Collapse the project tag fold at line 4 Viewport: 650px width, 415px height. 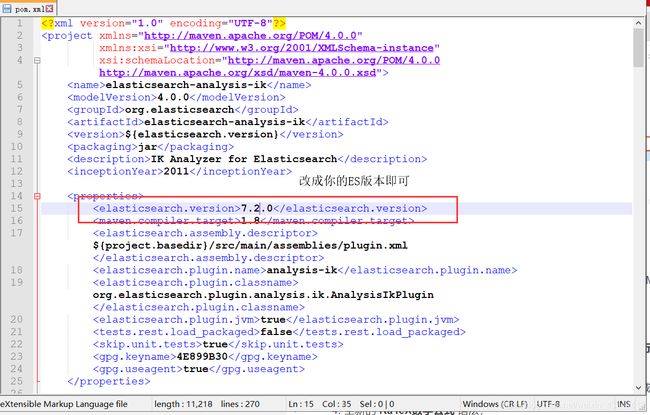click(37, 61)
